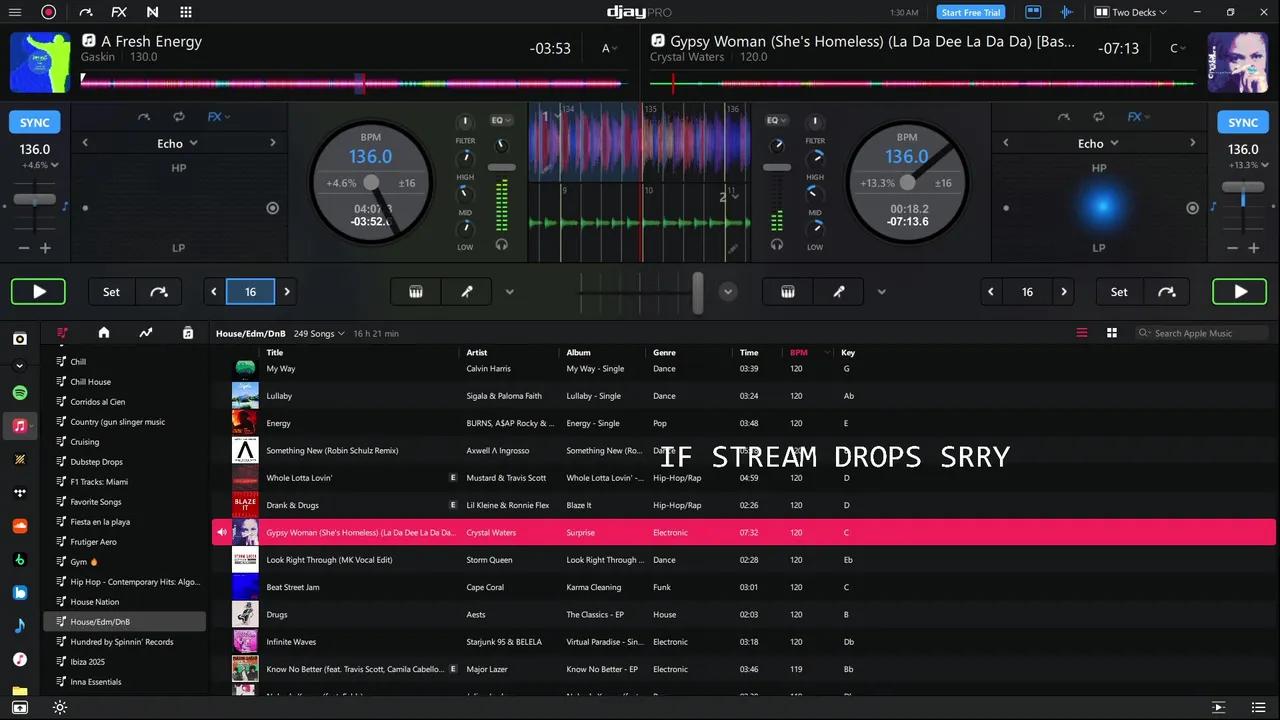The height and width of the screenshot is (720, 1280).
Task: Play the left deck
Action: click(39, 292)
